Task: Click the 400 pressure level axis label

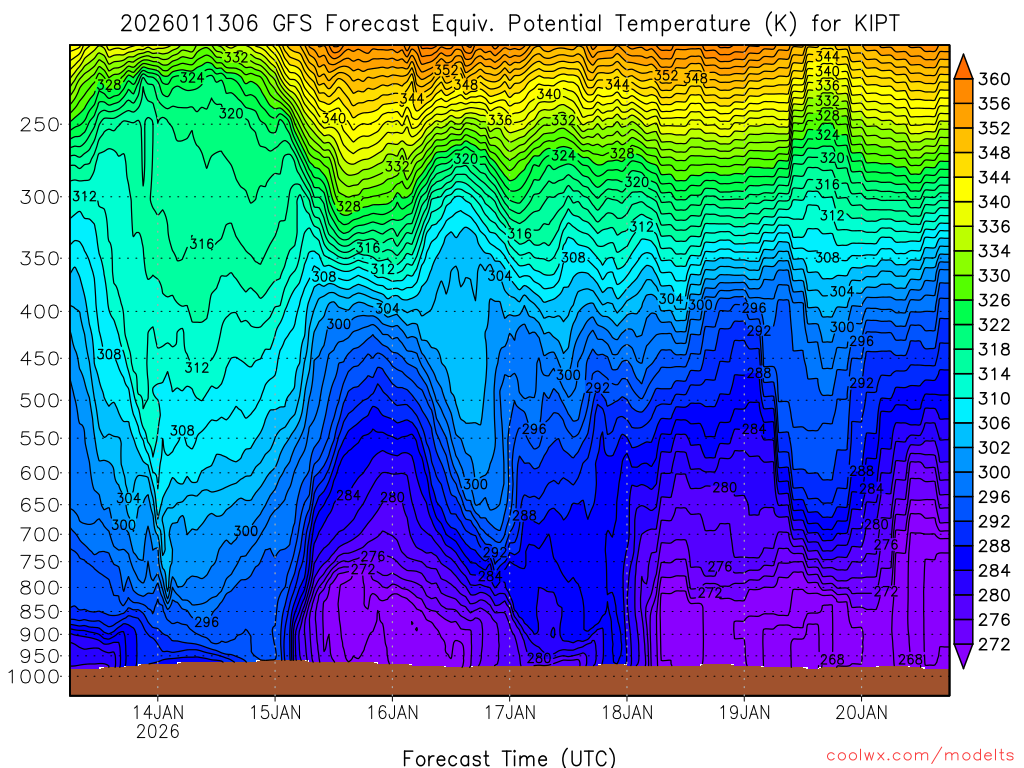Action: [x=40, y=312]
